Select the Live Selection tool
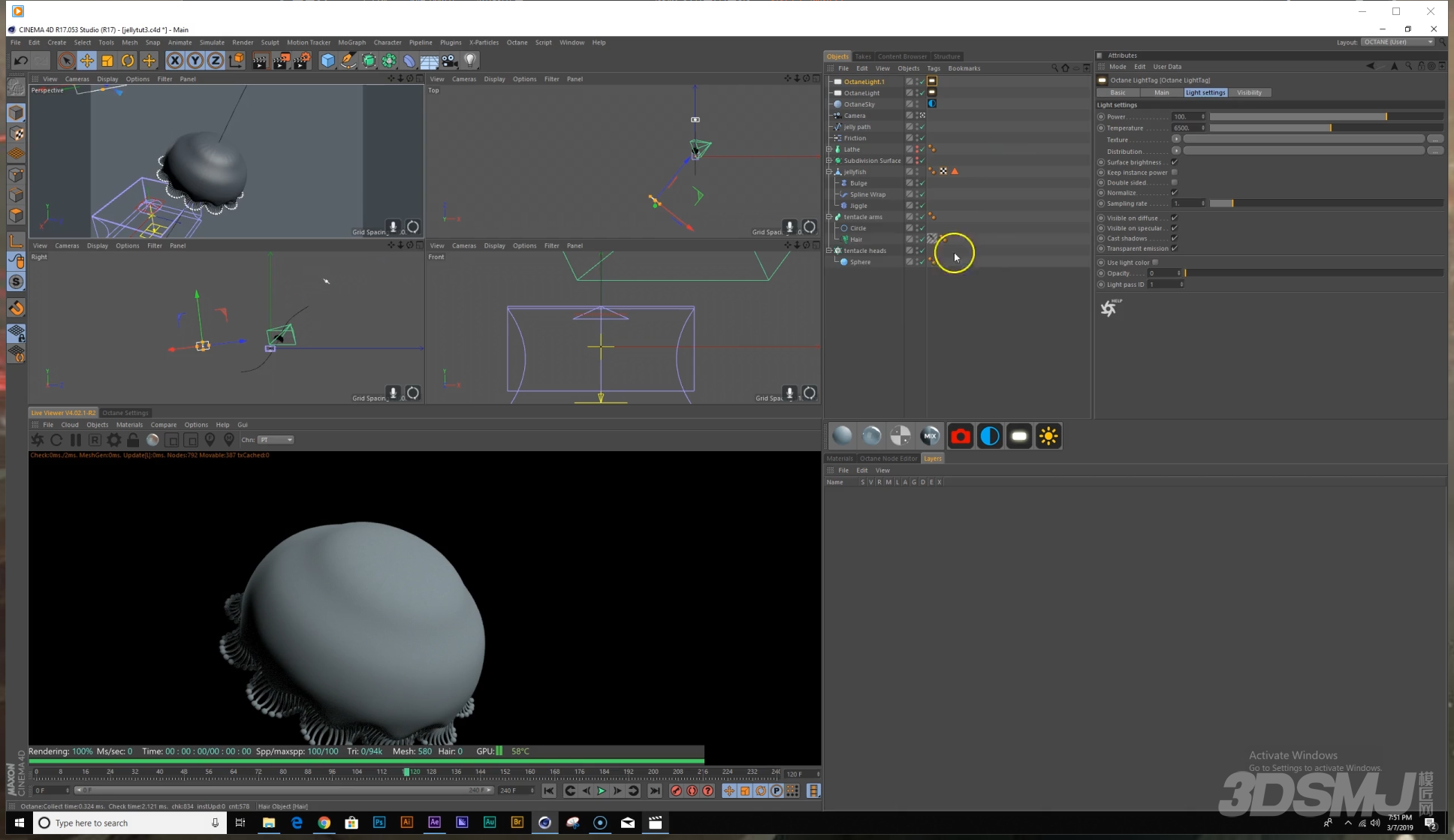1454x840 pixels. pos(66,61)
